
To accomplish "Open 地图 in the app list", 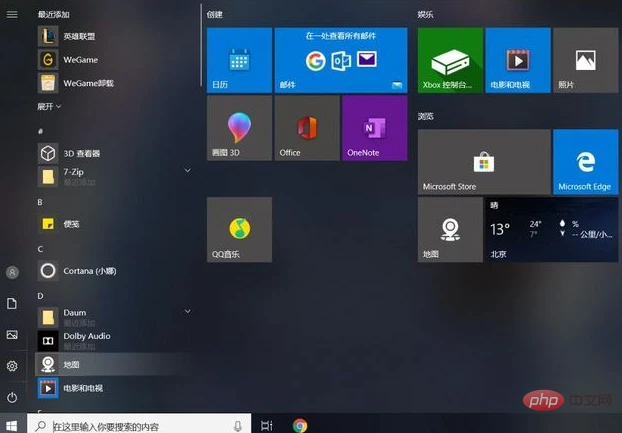I will point(115,364).
